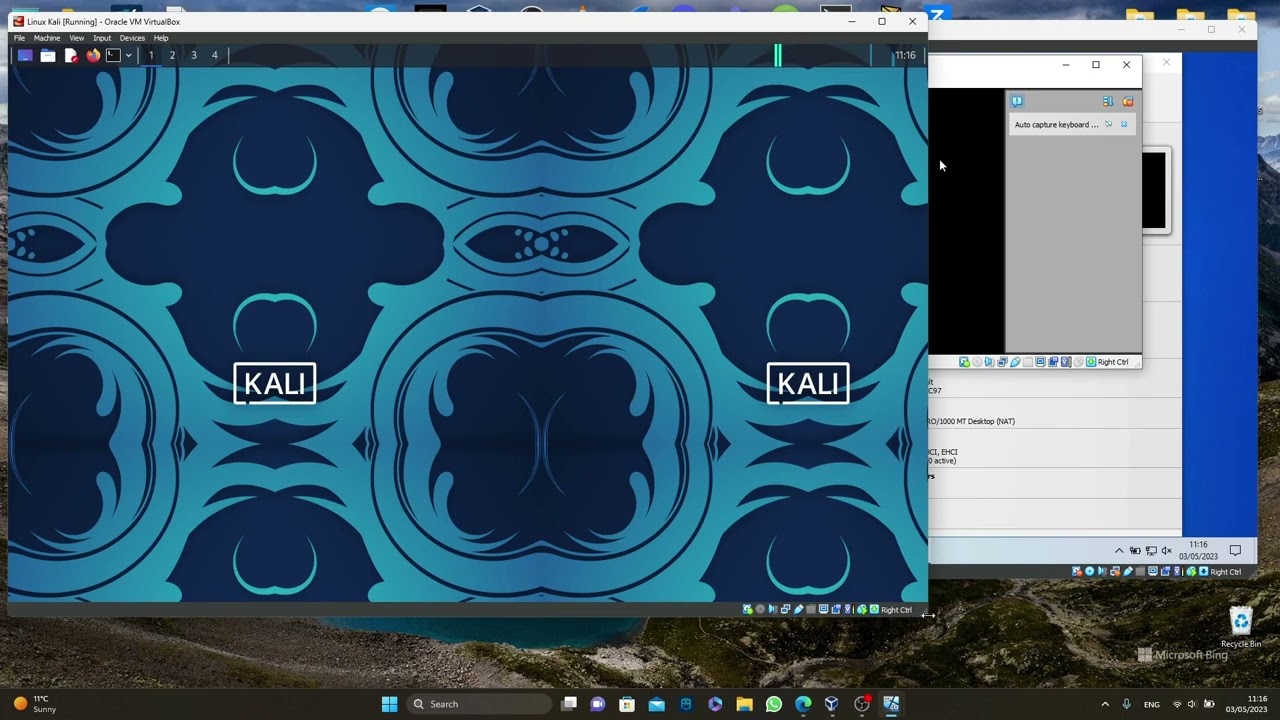Image resolution: width=1280 pixels, height=720 pixels.
Task: Open the Kali applications menu icon
Action: (25, 55)
